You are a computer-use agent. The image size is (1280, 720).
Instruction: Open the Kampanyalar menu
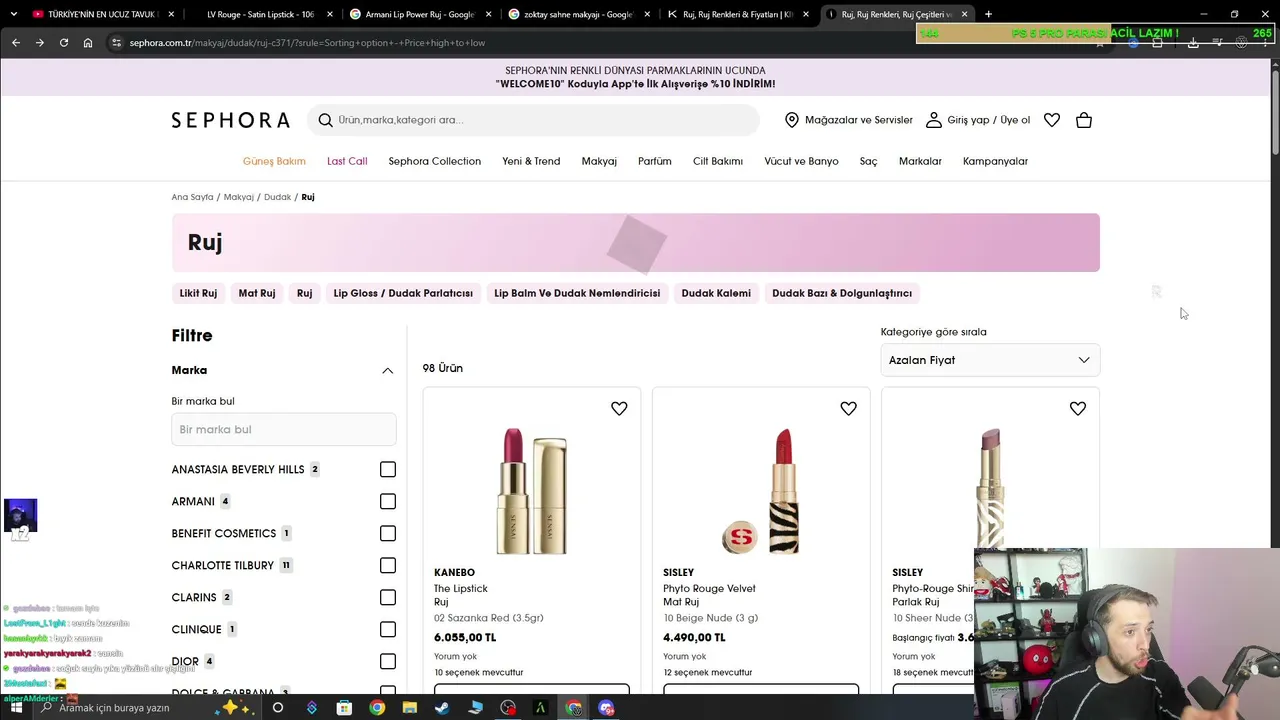tap(995, 161)
